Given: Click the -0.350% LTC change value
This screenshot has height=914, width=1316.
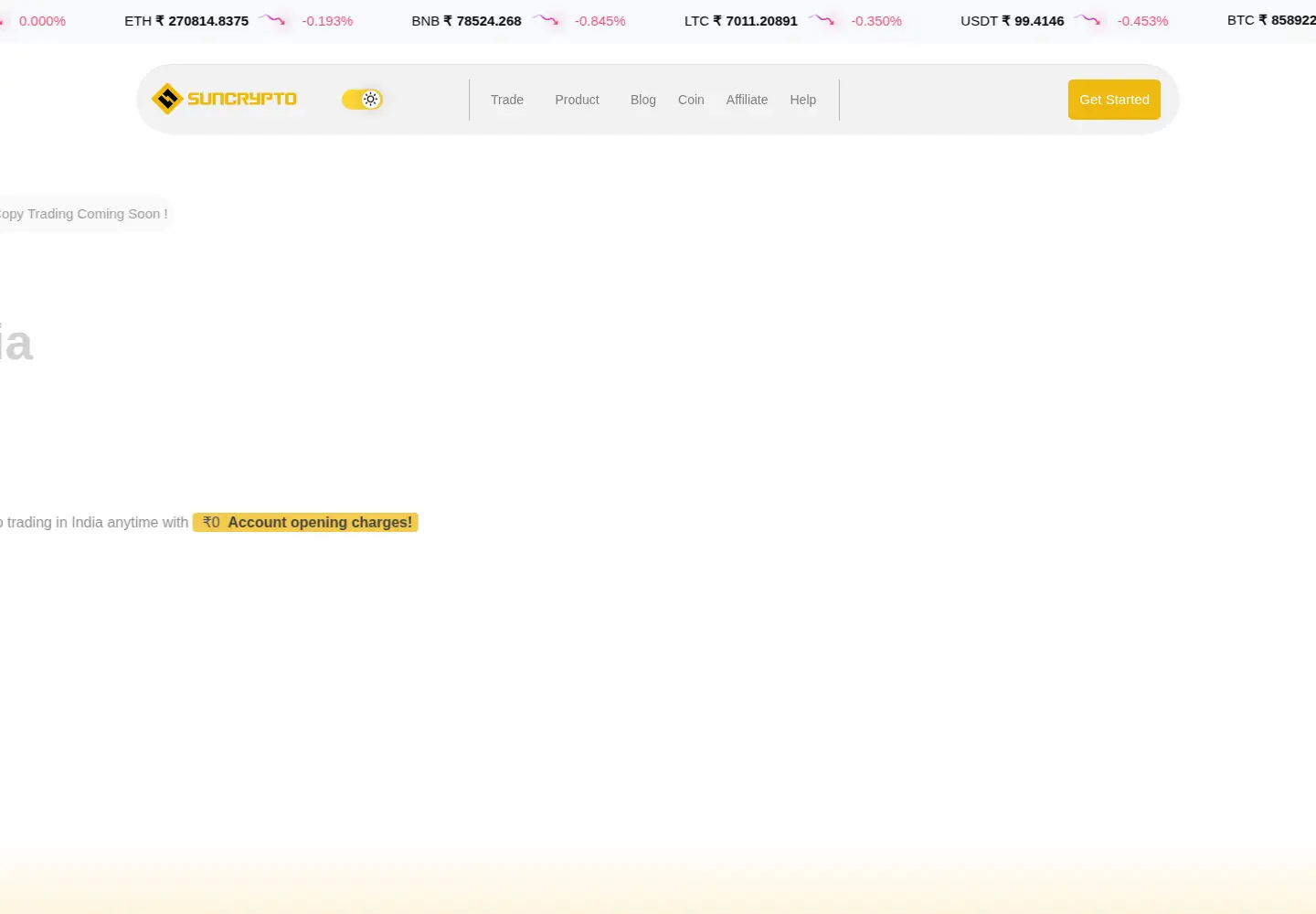Looking at the screenshot, I should [x=876, y=20].
